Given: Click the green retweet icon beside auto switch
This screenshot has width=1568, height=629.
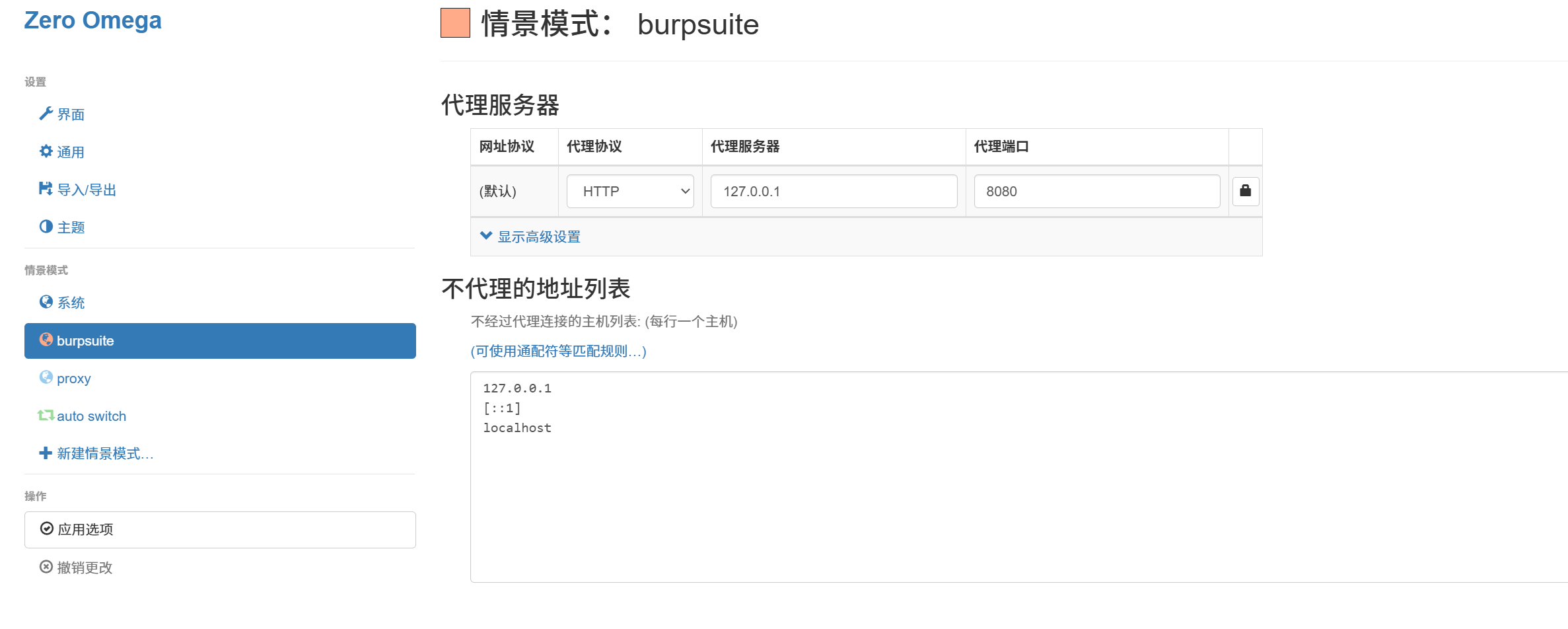Looking at the screenshot, I should point(46,416).
